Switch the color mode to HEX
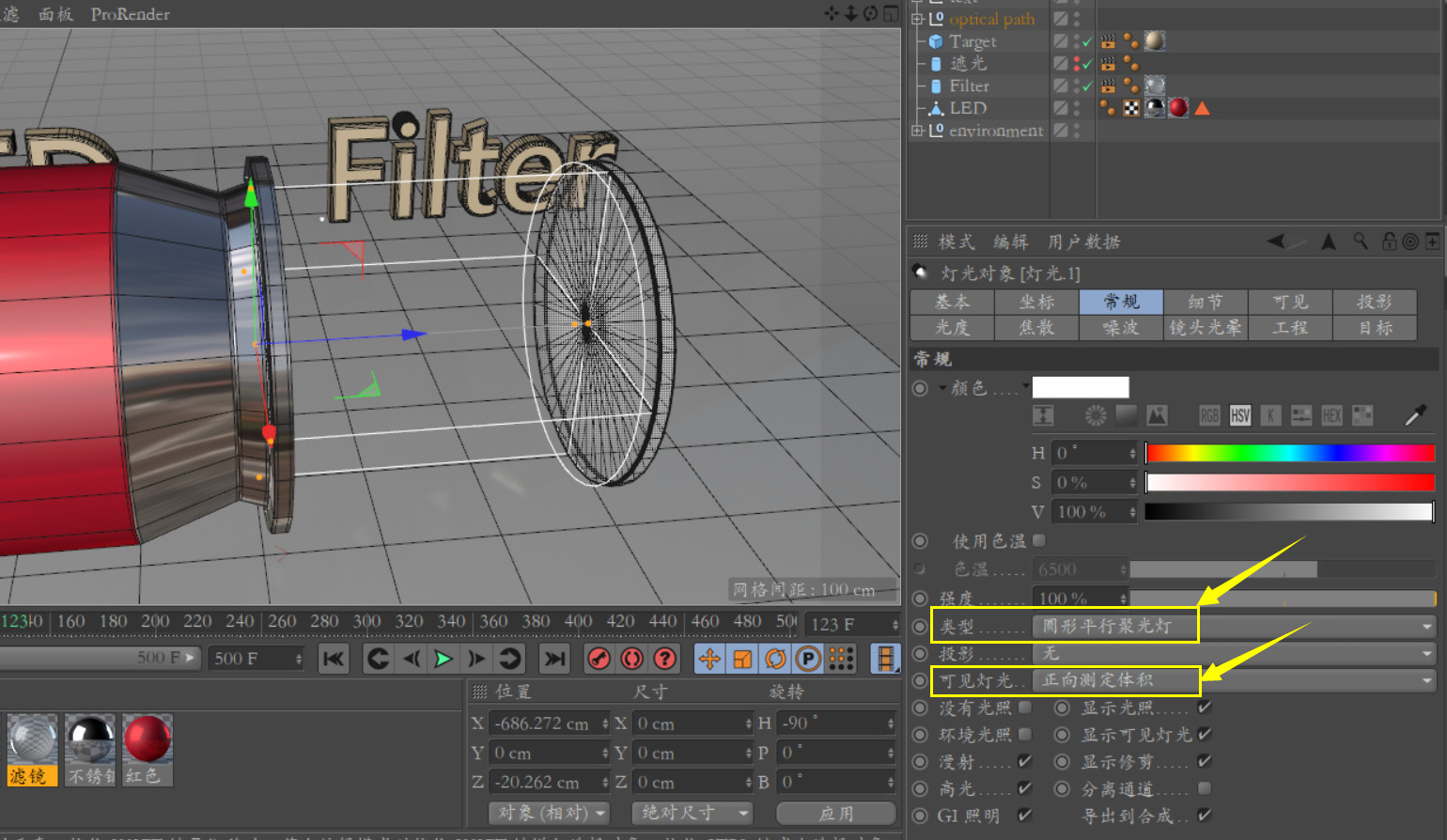The width and height of the screenshot is (1447, 840). [1331, 415]
